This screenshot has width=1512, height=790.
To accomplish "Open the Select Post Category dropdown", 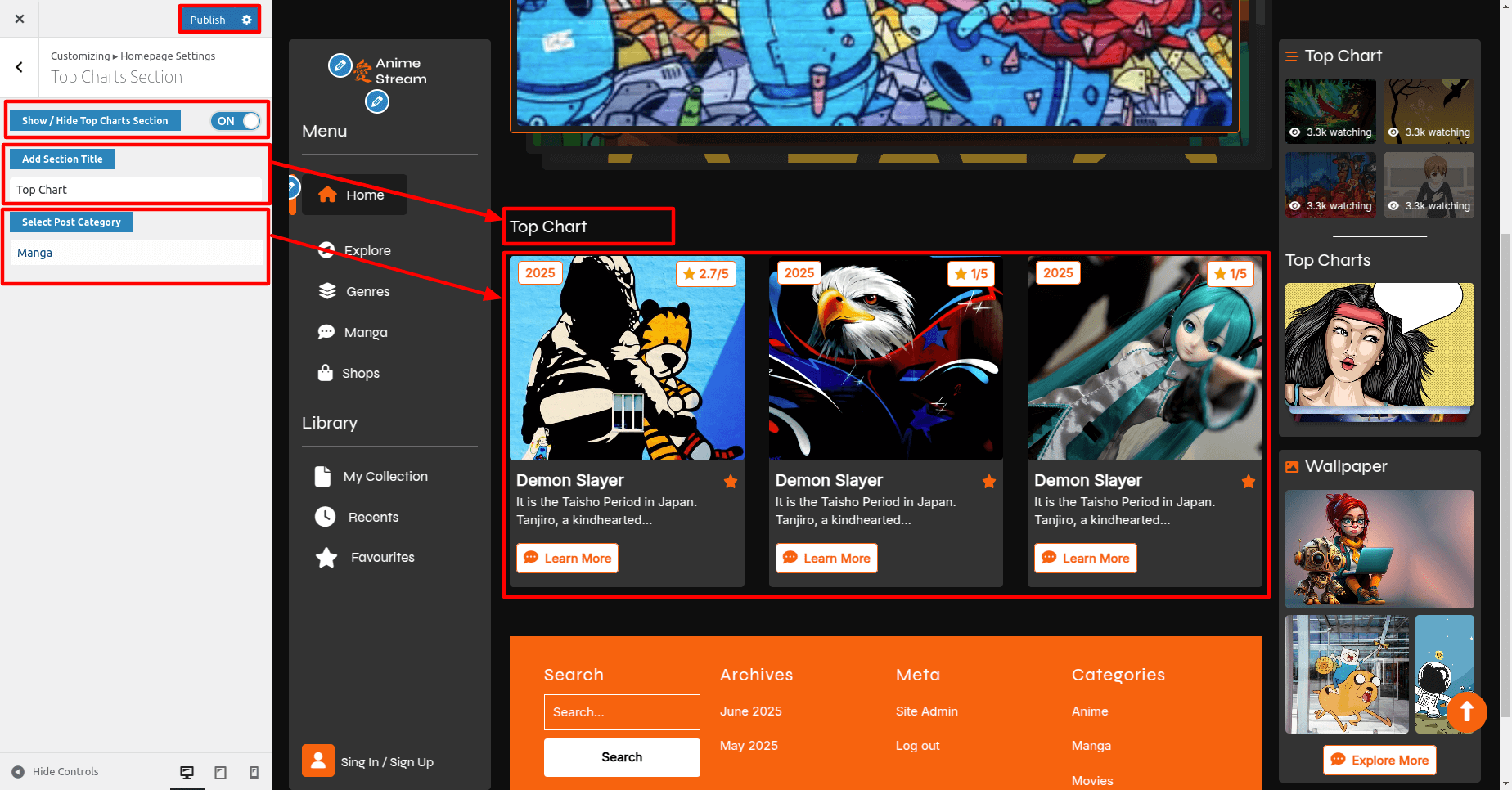I will point(136,253).
